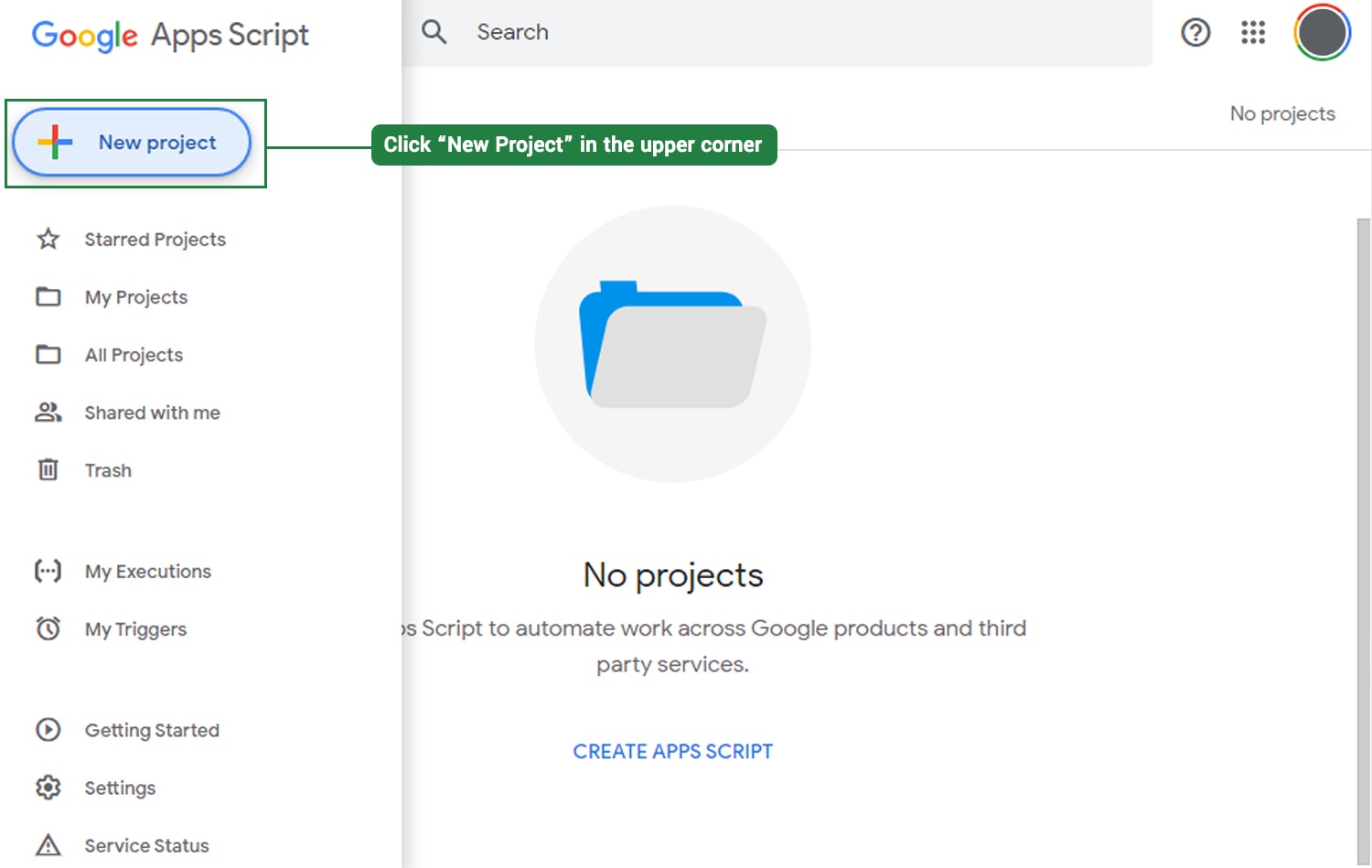Click the Google Apps Script logo
The height and width of the screenshot is (868, 1372).
pos(170,35)
